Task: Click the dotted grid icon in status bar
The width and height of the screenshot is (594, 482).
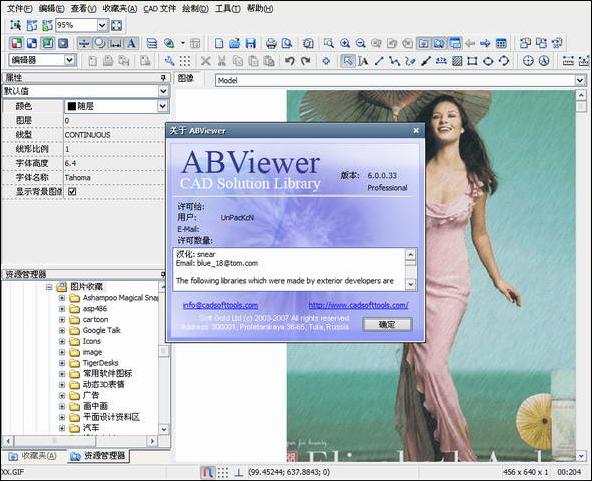Action: pos(223,472)
